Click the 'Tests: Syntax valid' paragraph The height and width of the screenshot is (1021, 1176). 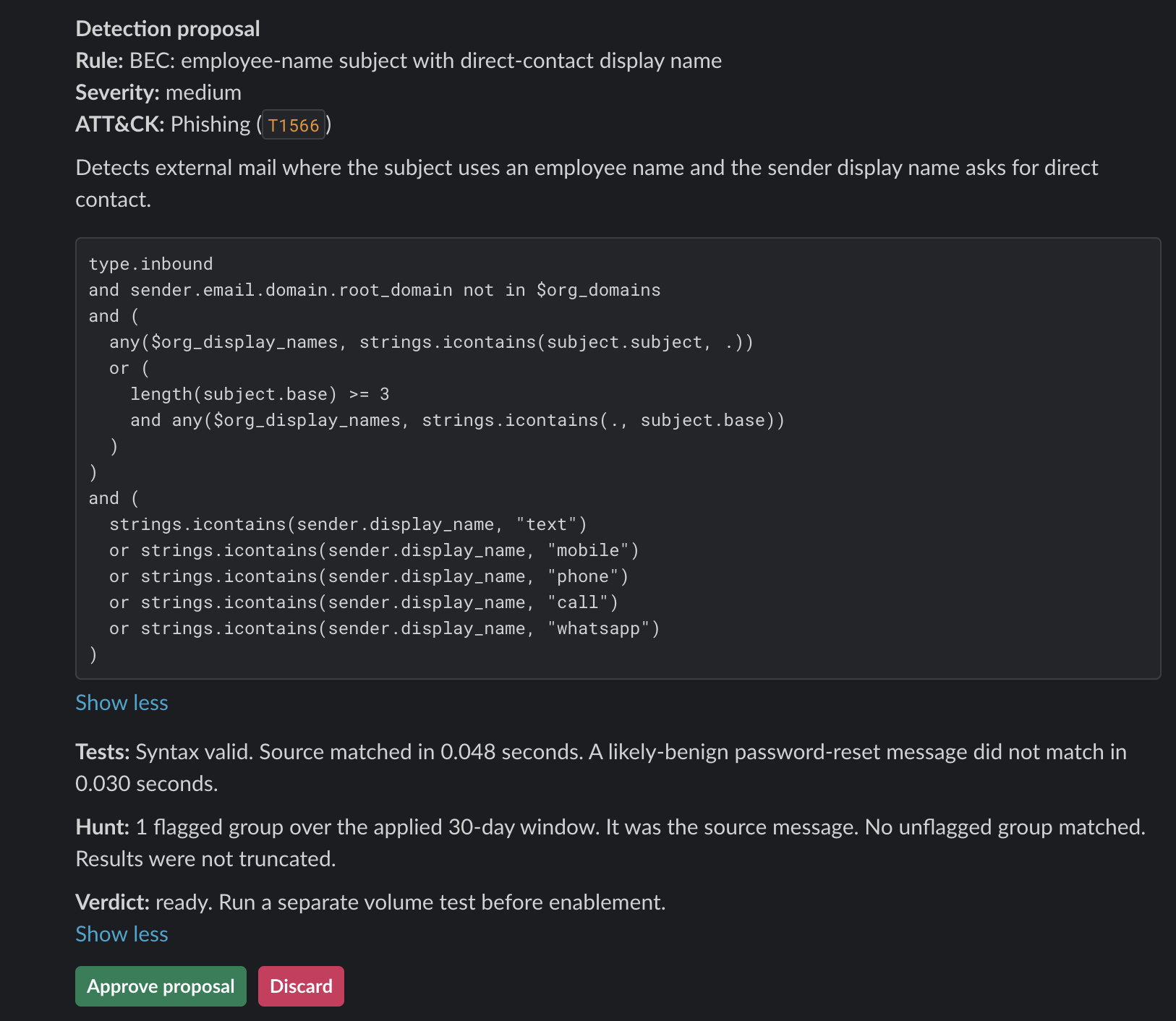(601, 768)
